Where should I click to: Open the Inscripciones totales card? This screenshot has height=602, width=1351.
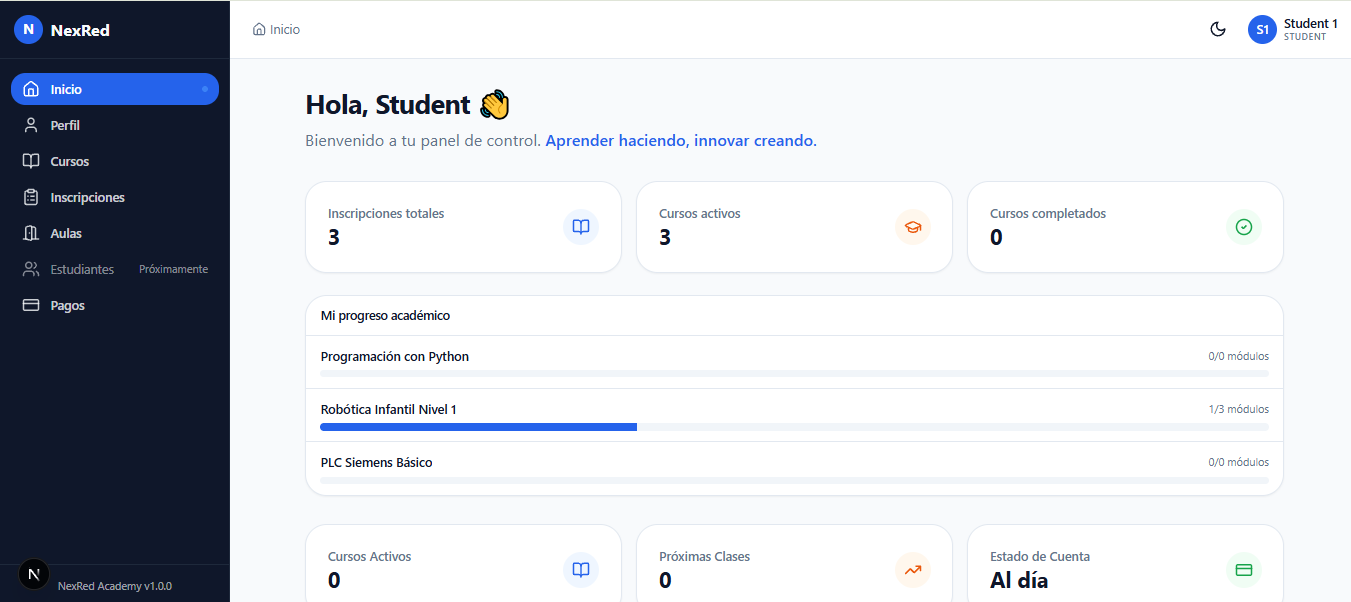coord(463,227)
